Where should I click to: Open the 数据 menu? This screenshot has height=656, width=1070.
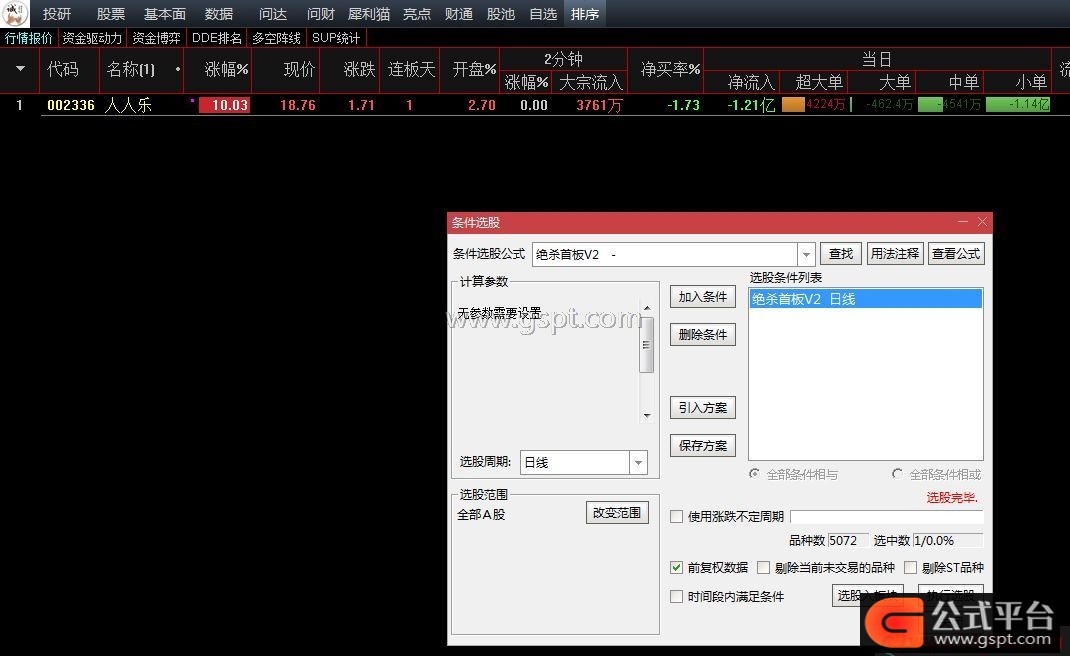point(218,14)
